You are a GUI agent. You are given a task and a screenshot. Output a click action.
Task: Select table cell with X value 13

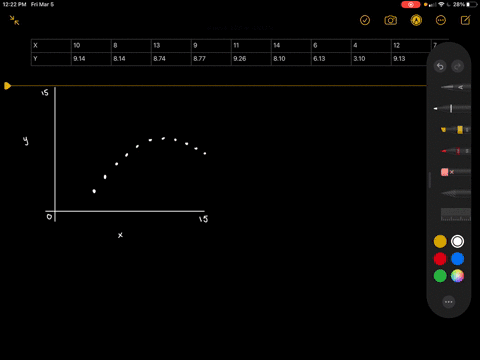[171, 46]
